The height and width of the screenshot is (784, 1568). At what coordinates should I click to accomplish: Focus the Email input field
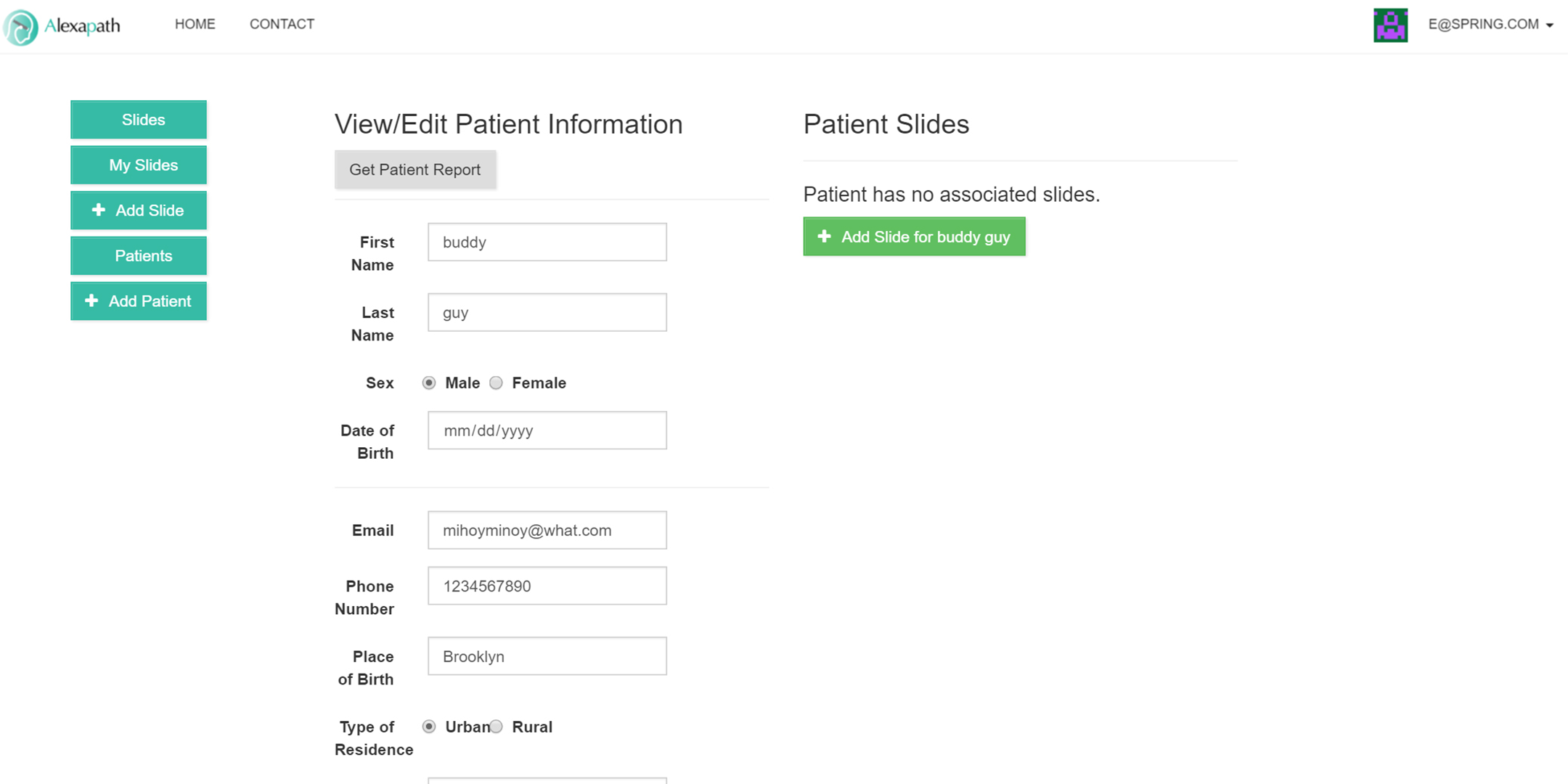[x=547, y=531]
